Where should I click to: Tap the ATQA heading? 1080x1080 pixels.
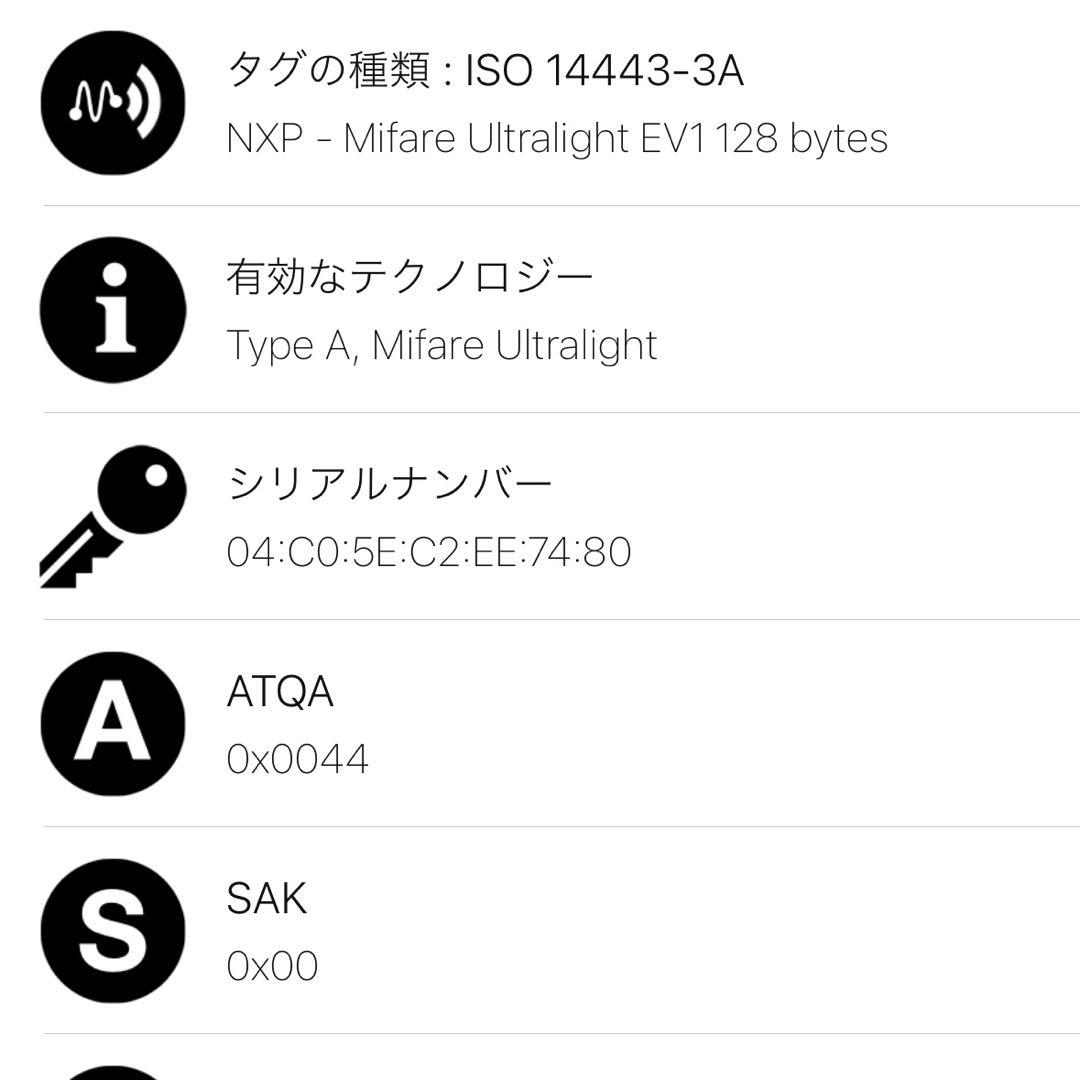pyautogui.click(x=280, y=692)
